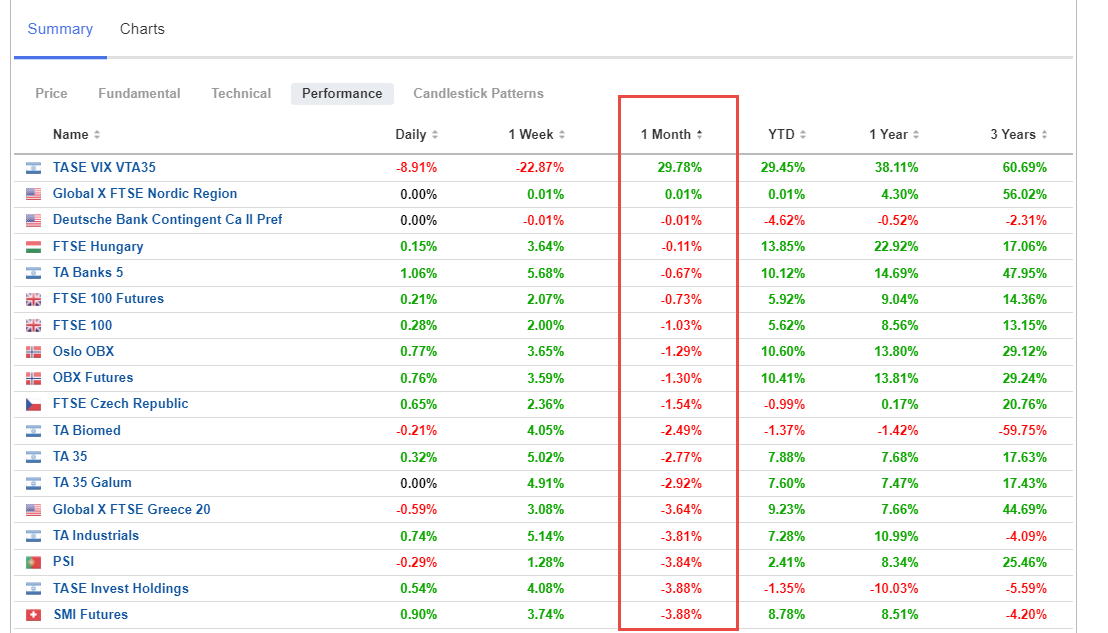
Task: Click Norway flag beside OBX Futures
Action: pos(33,379)
